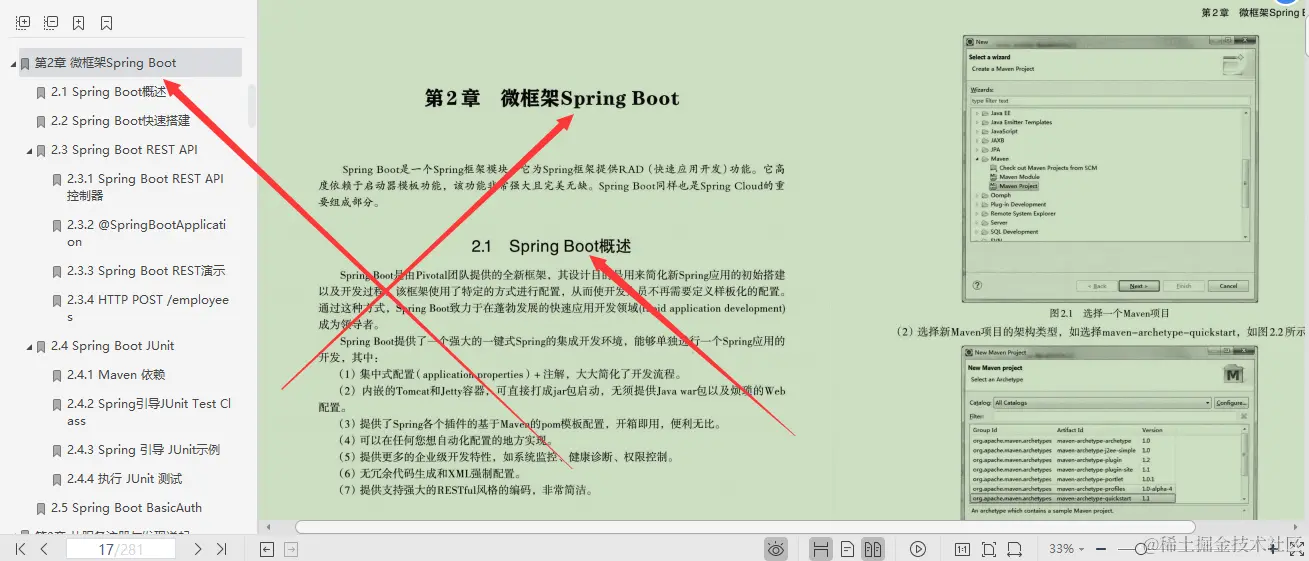Click figure caption 图2.1 选择一个Maven项目
This screenshot has width=1309, height=561.
1109,313
